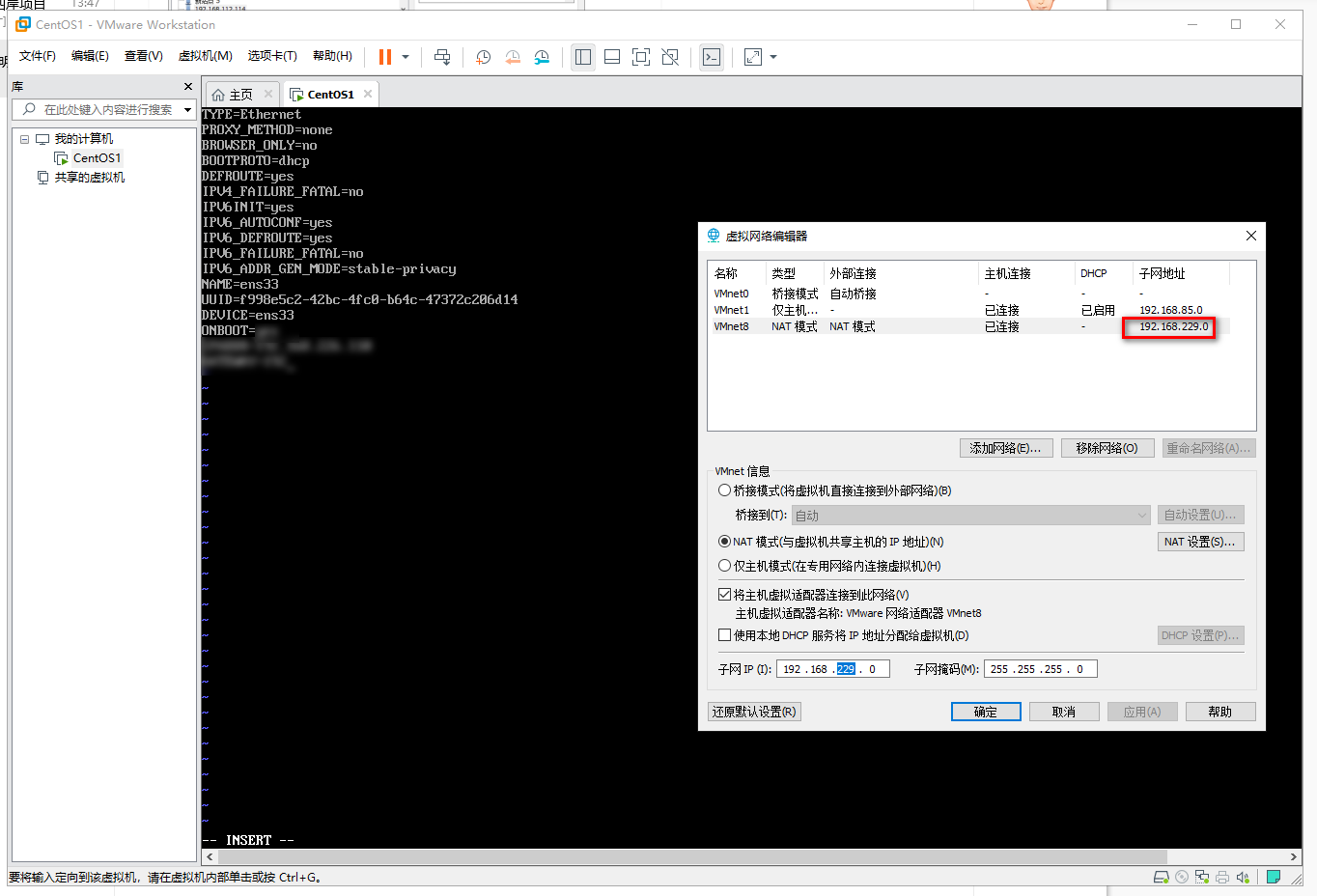Screen dimensions: 1317x896
Task: Take a snapshot of this virtual machine
Action: (484, 57)
